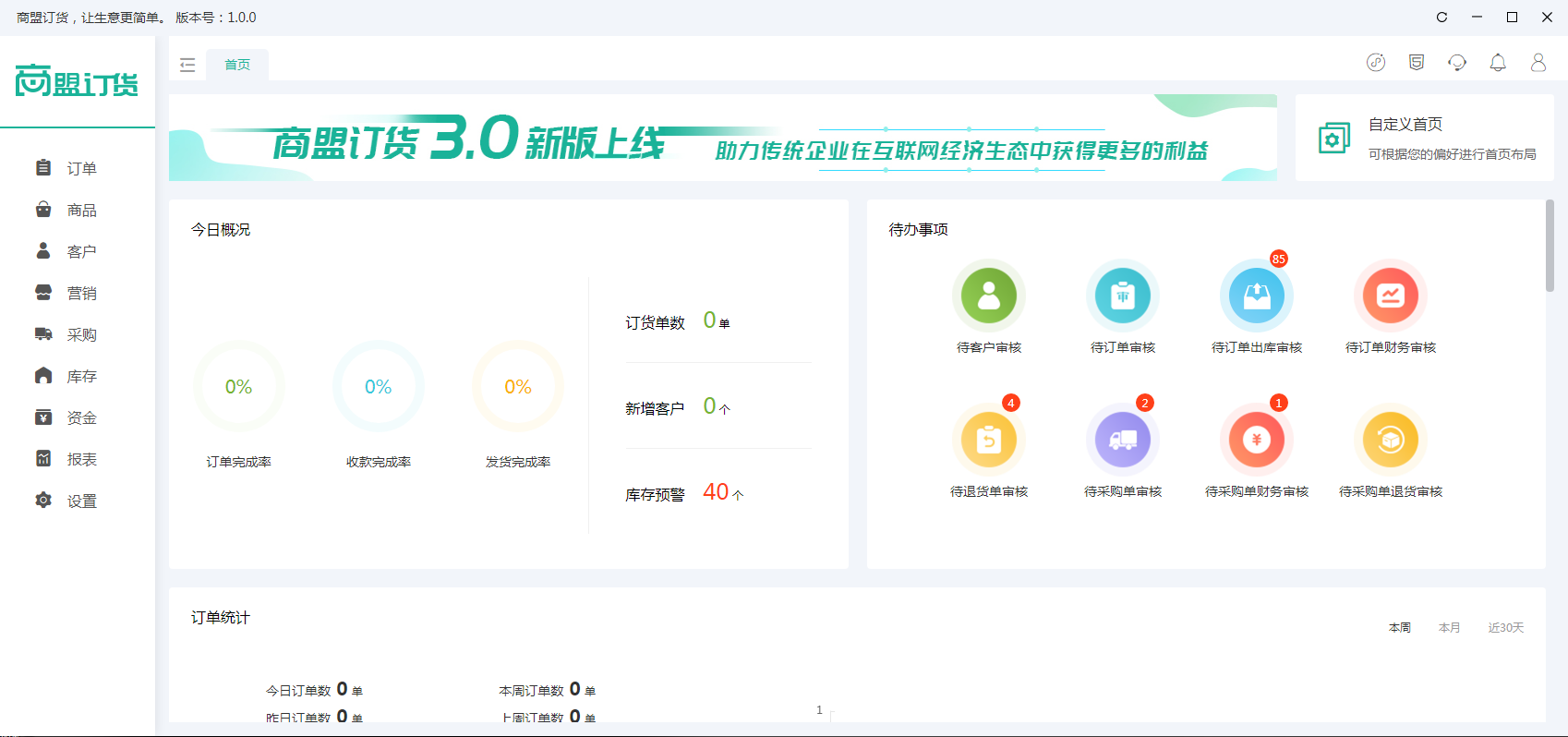Image resolution: width=1568 pixels, height=737 pixels.
Task: Open the 待客户审核 customer review icon
Action: coord(988,296)
